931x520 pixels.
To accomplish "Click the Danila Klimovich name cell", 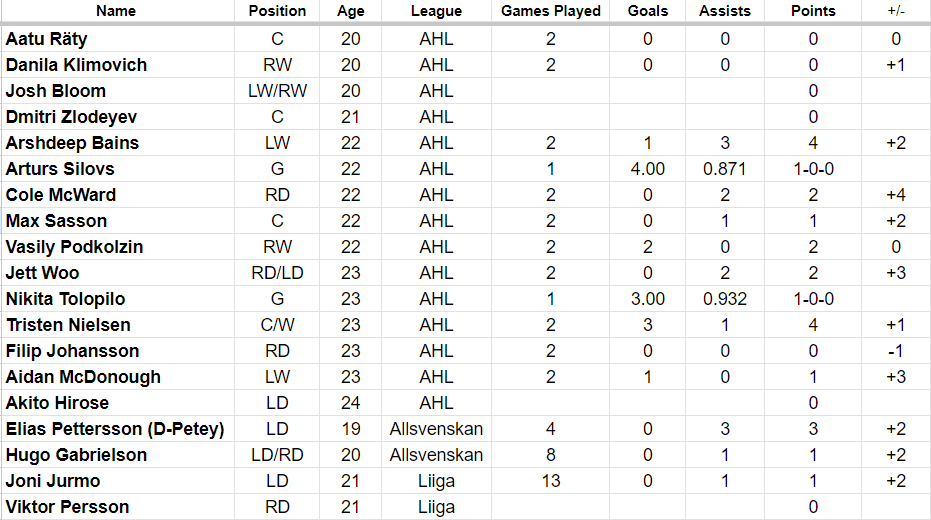I will (76, 65).
